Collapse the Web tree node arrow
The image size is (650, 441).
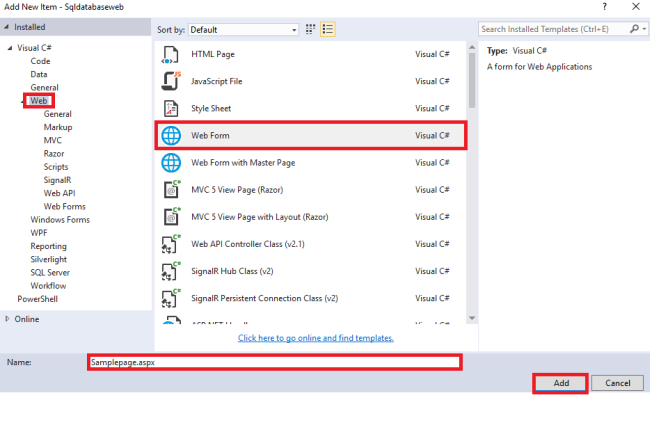coord(22,101)
